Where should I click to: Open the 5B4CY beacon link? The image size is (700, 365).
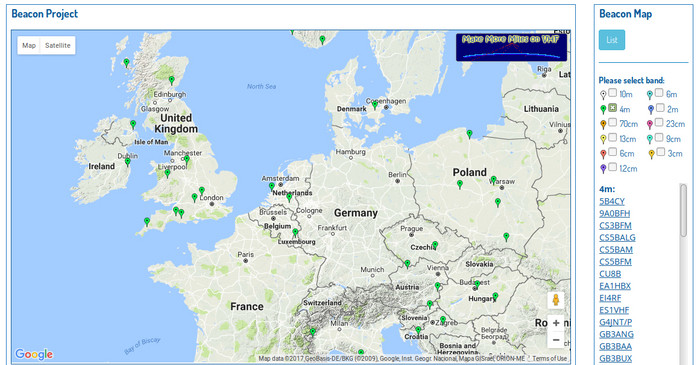point(612,201)
